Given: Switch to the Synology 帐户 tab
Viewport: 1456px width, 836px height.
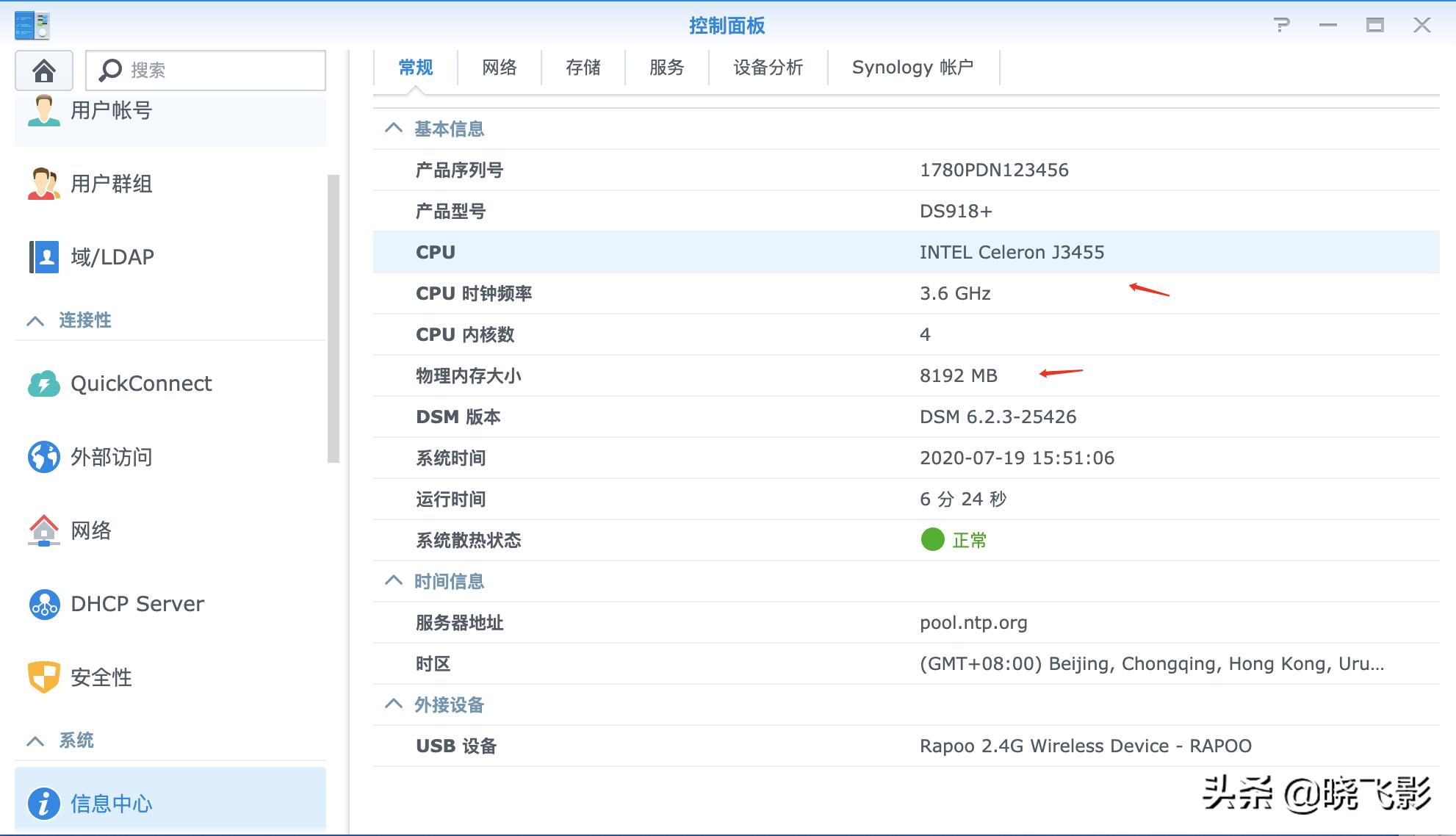Looking at the screenshot, I should (912, 67).
